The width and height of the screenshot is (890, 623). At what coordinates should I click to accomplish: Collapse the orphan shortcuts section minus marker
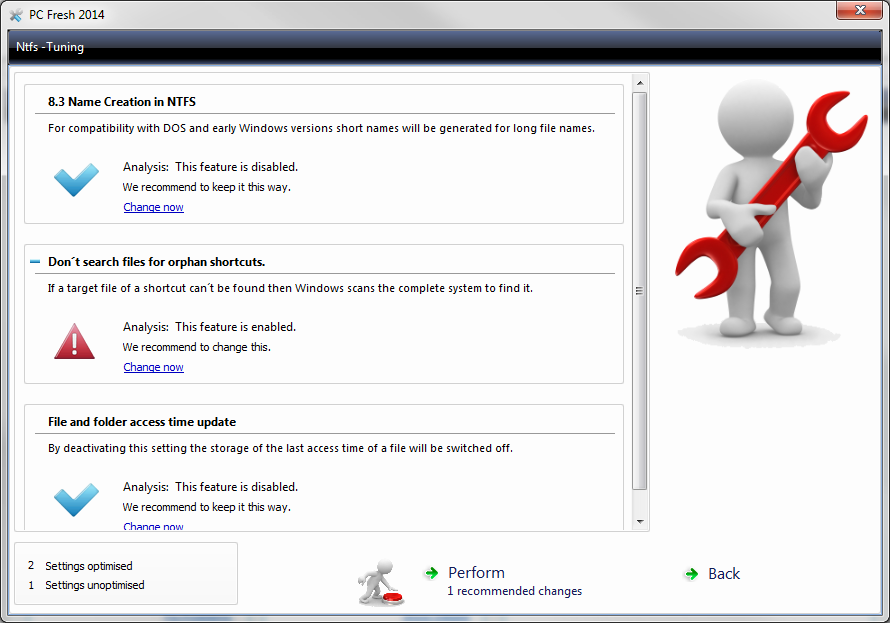[x=35, y=262]
